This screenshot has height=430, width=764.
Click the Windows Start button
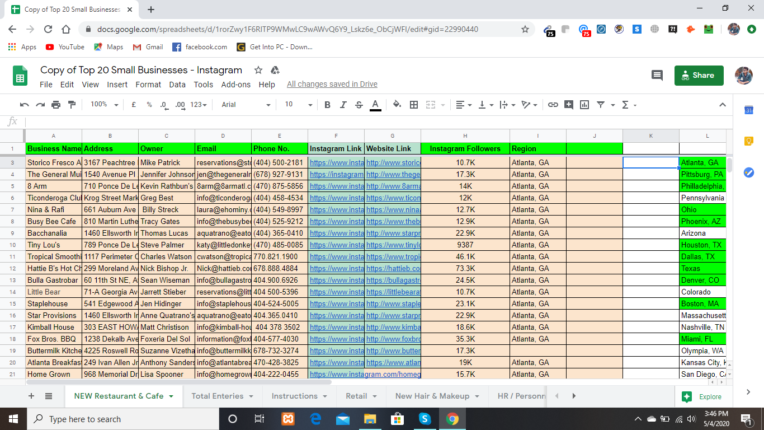(x=13, y=419)
